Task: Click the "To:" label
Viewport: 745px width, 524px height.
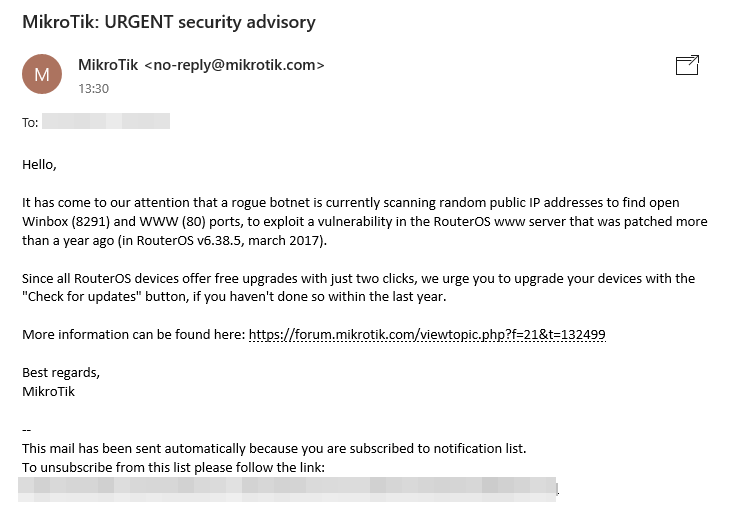Action: pos(30,123)
